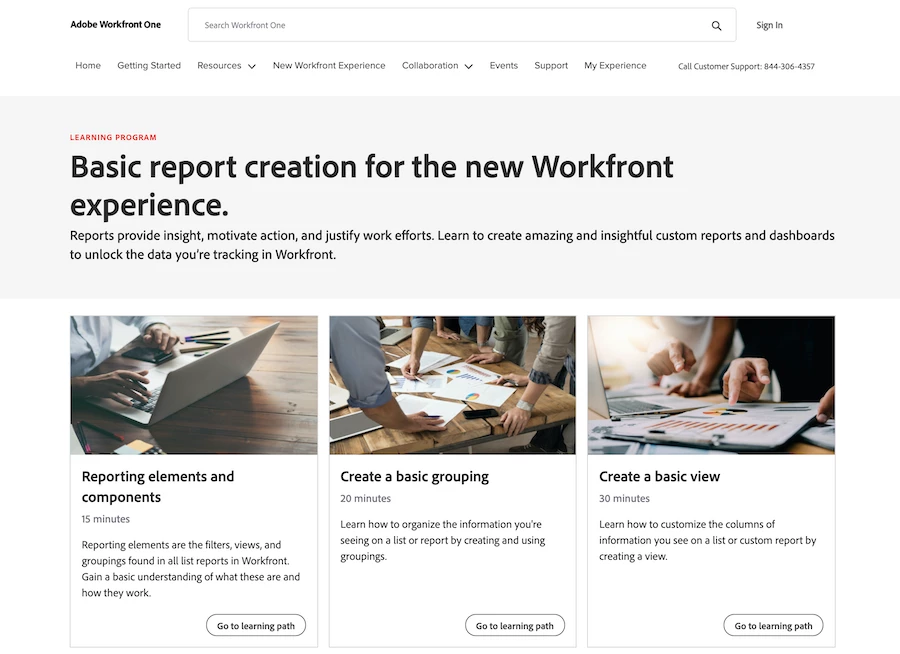Click the 15 minutes duration text
Screen dimensions: 900x654
[x=106, y=519]
